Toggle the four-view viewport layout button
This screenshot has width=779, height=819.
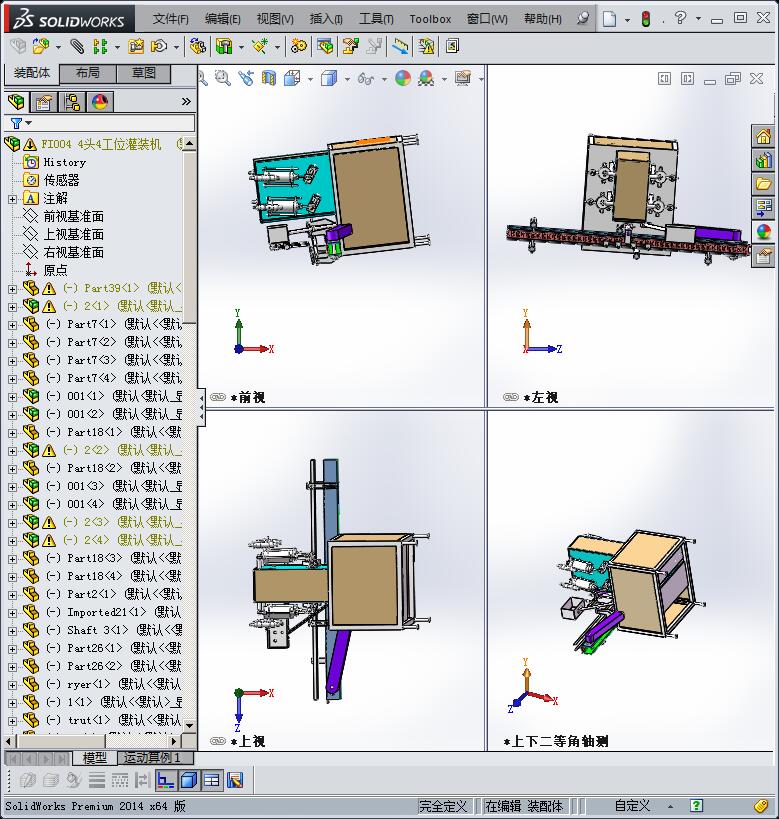(x=212, y=780)
